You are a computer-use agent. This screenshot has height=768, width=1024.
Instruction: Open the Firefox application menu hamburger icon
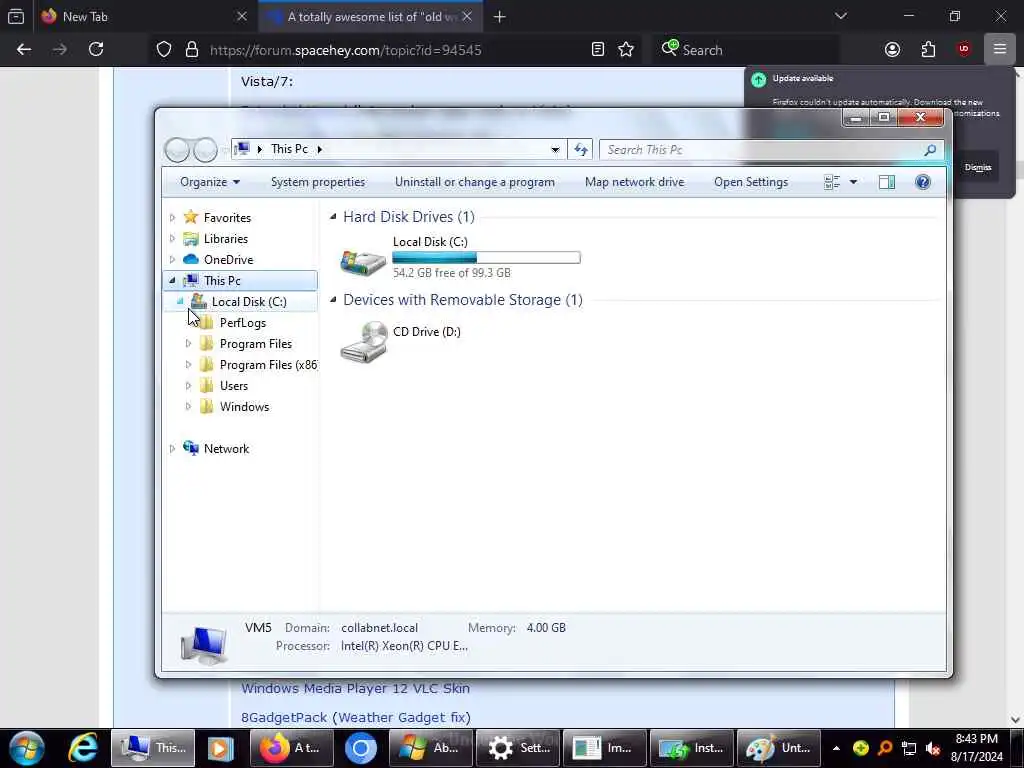(x=999, y=49)
